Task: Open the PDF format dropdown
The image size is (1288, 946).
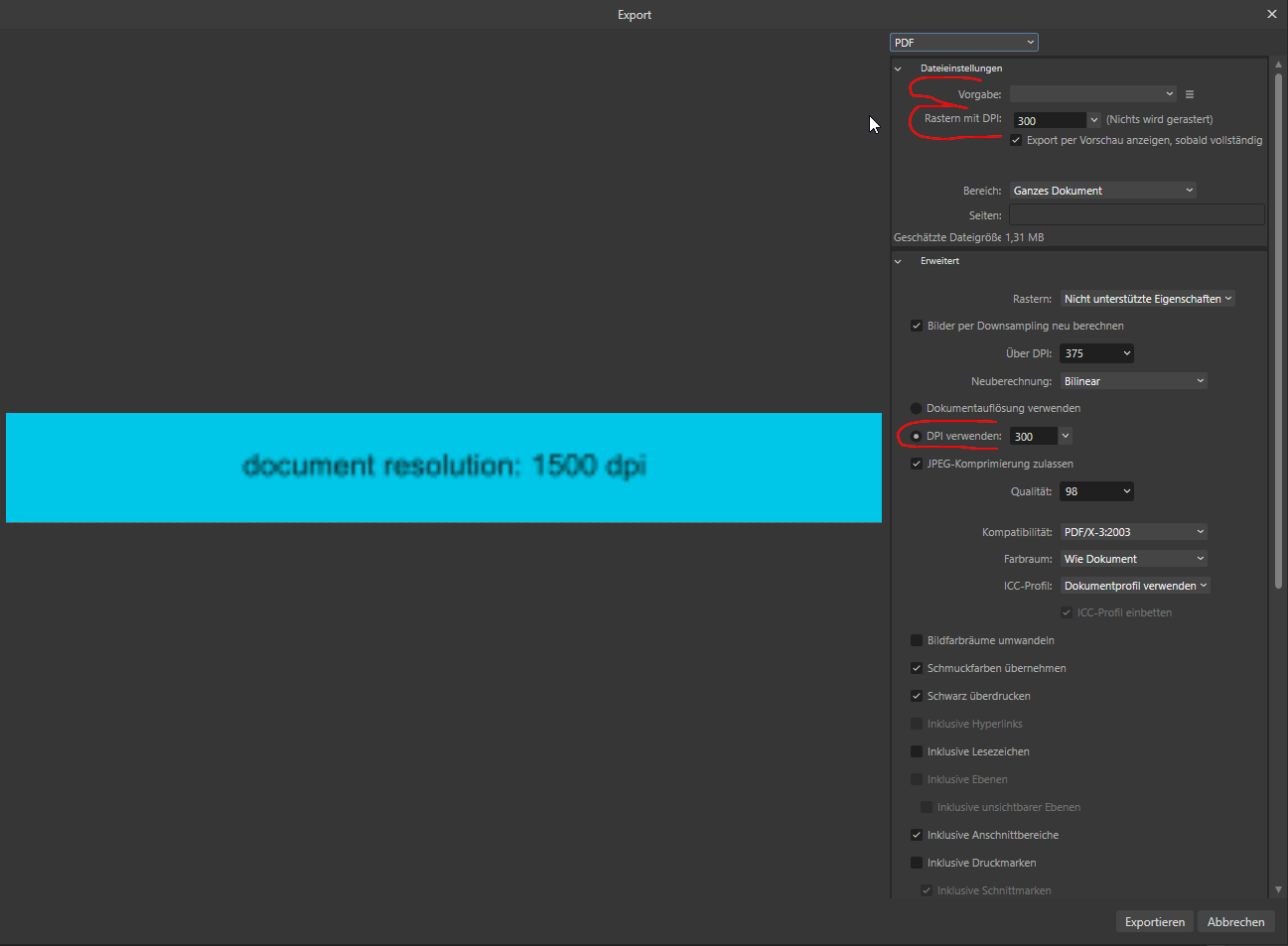Action: click(x=963, y=43)
